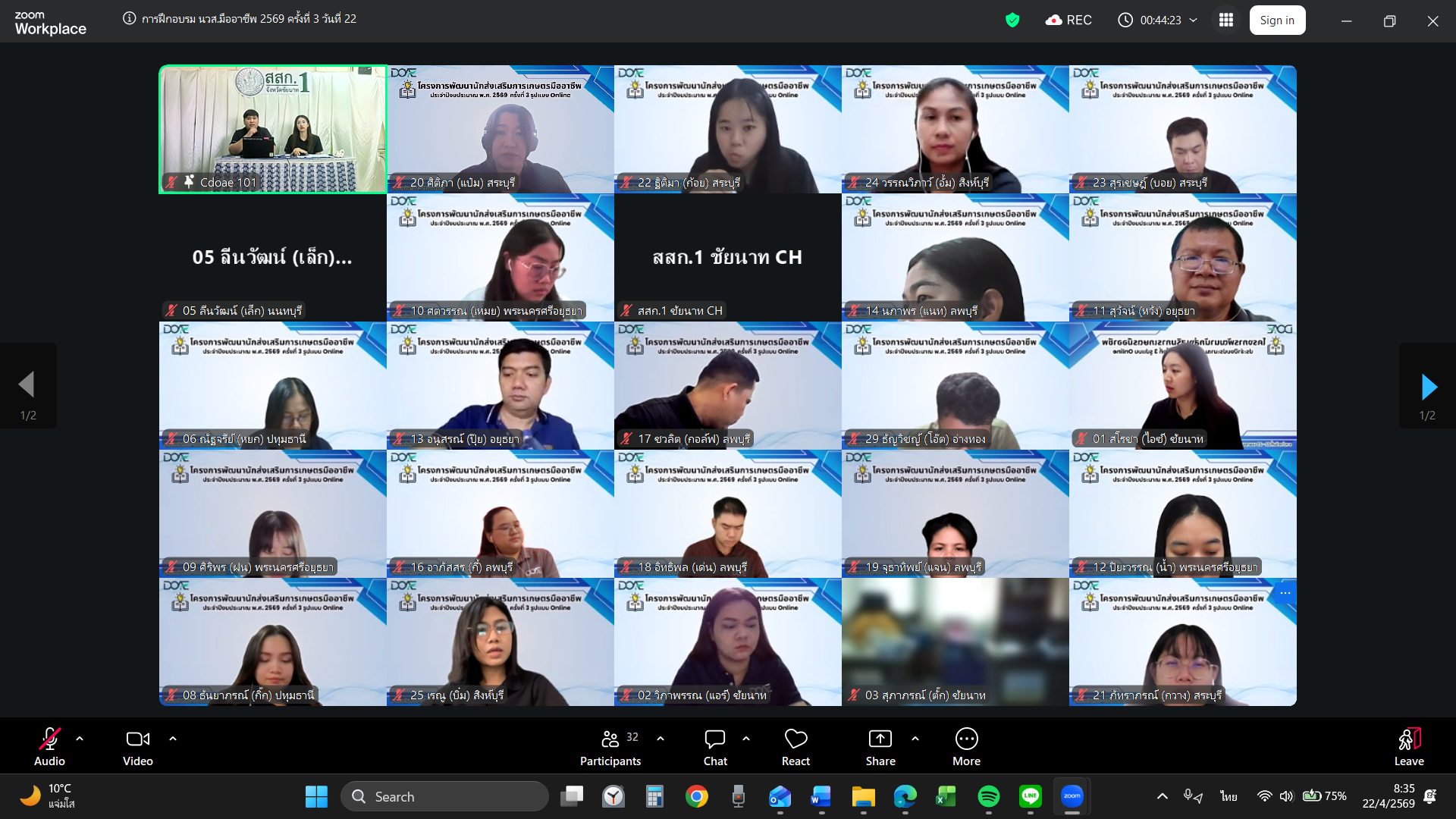The height and width of the screenshot is (819, 1456).
Task: Click the REC recording indicator
Action: [1068, 20]
